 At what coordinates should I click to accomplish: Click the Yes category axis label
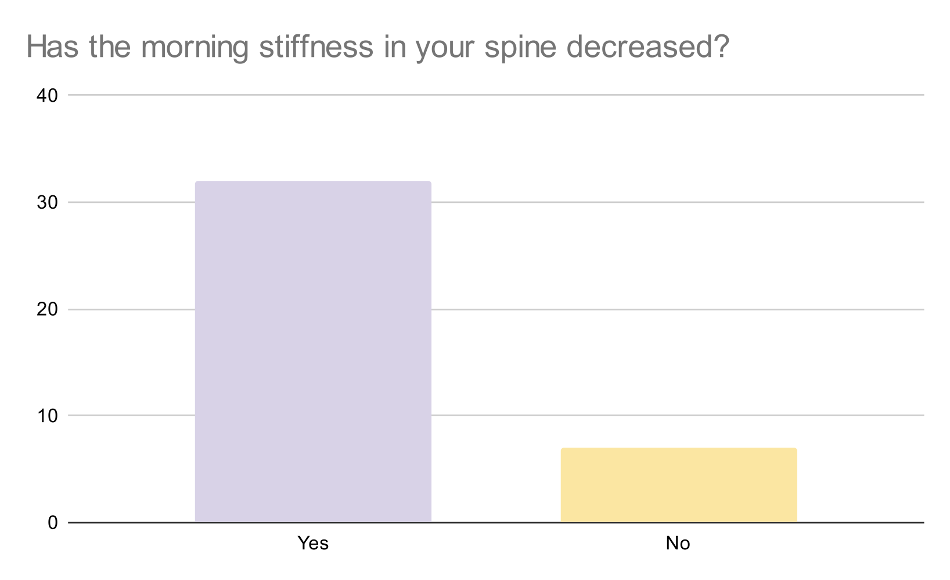pos(313,544)
